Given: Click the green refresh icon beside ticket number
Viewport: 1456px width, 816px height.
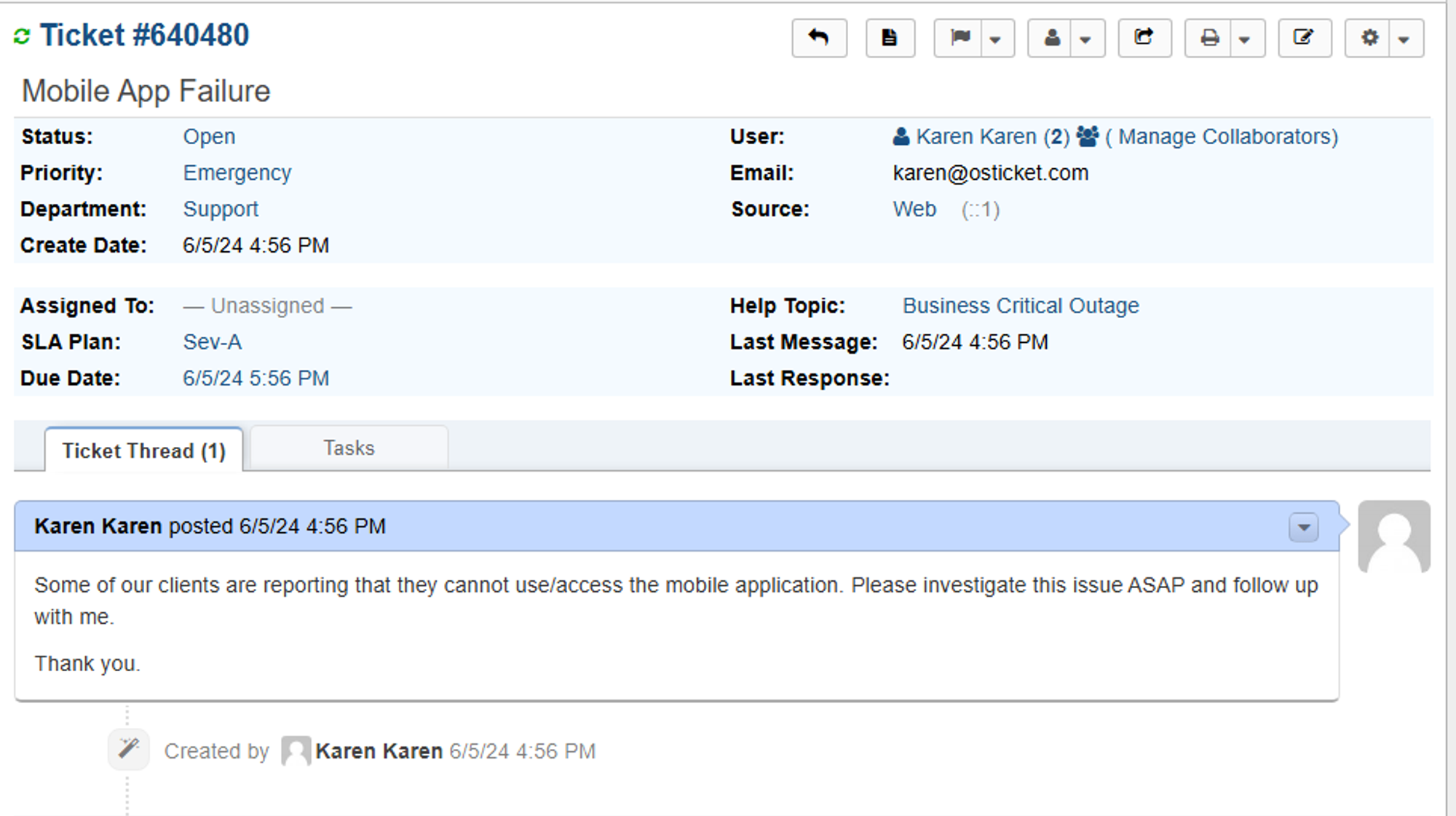Looking at the screenshot, I should [x=22, y=36].
